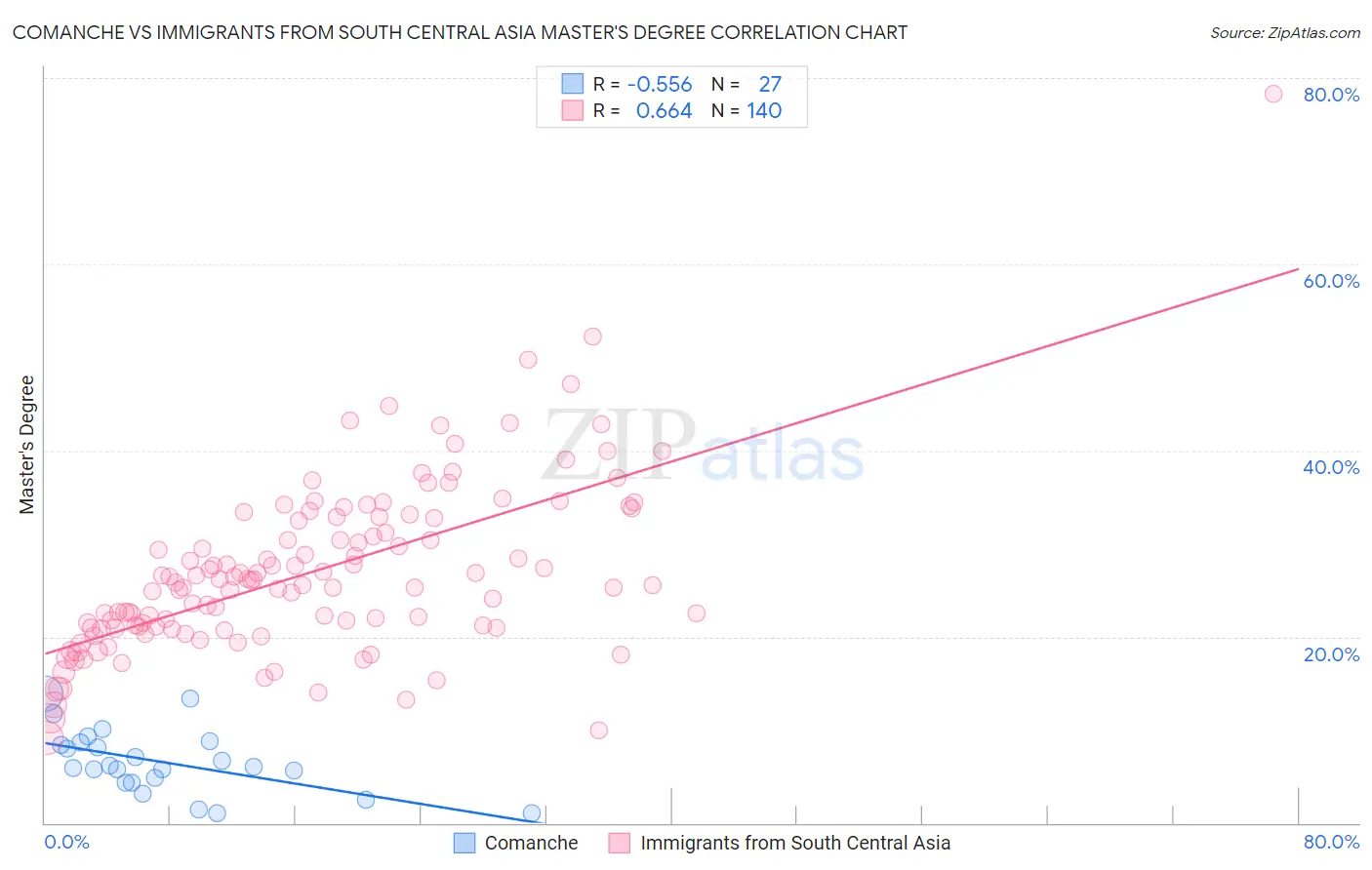1372x870 pixels.
Task: Click the pink Immigrants legend swatch at bottom
Action: tap(620, 843)
